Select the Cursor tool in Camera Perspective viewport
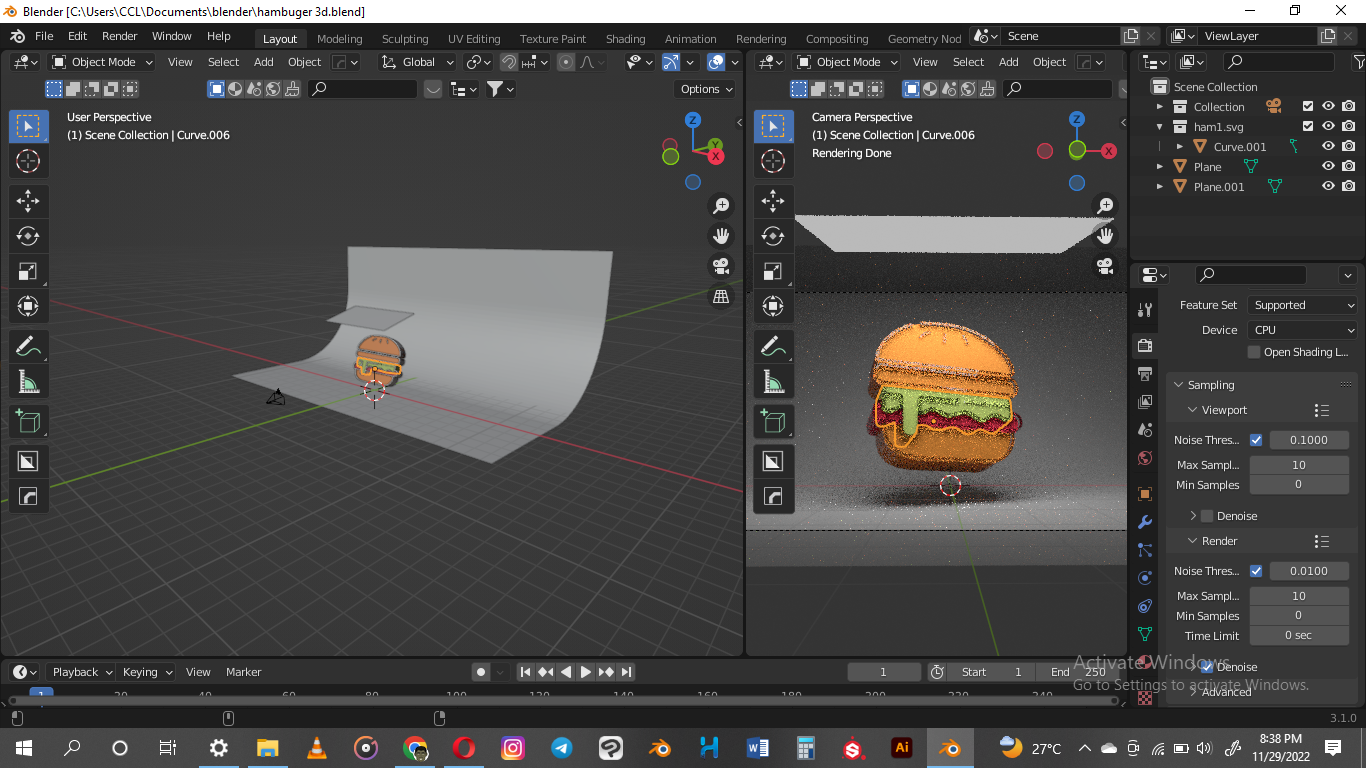 tap(773, 161)
